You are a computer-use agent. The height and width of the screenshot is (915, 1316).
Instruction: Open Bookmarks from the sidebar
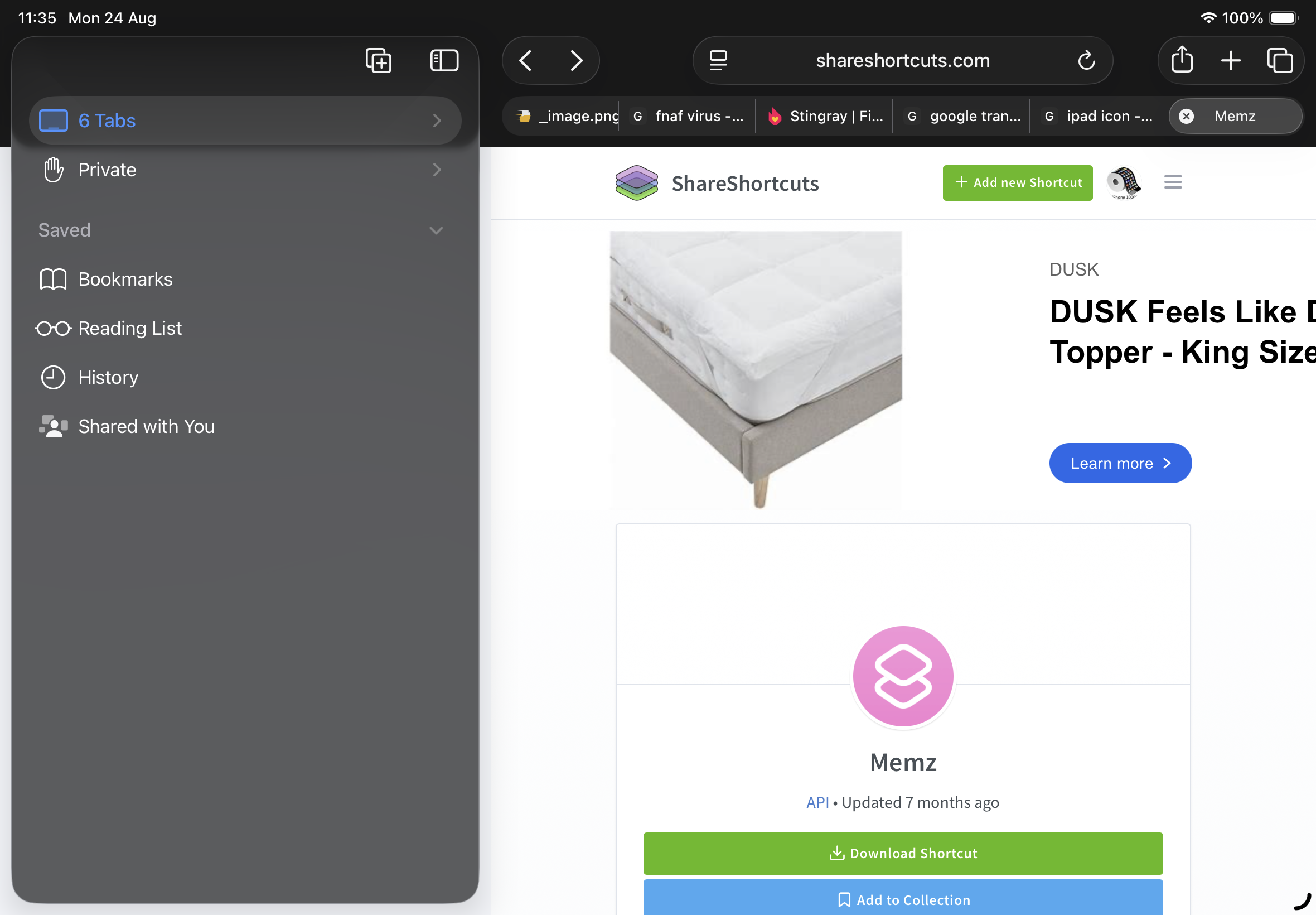[x=245, y=279]
